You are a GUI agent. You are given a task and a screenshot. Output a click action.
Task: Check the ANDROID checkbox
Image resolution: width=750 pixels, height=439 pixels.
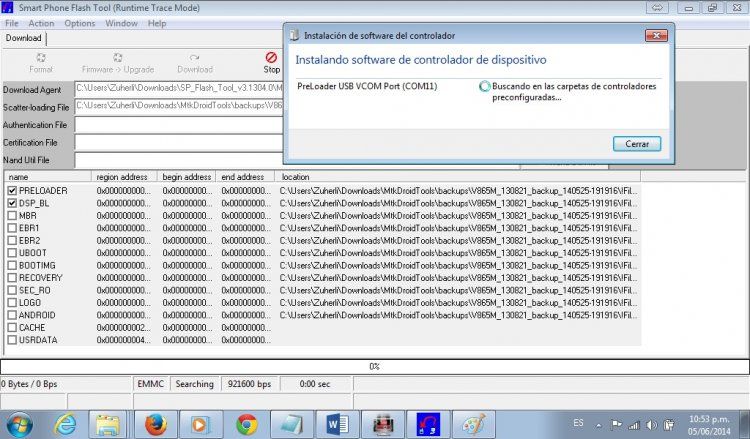point(12,315)
